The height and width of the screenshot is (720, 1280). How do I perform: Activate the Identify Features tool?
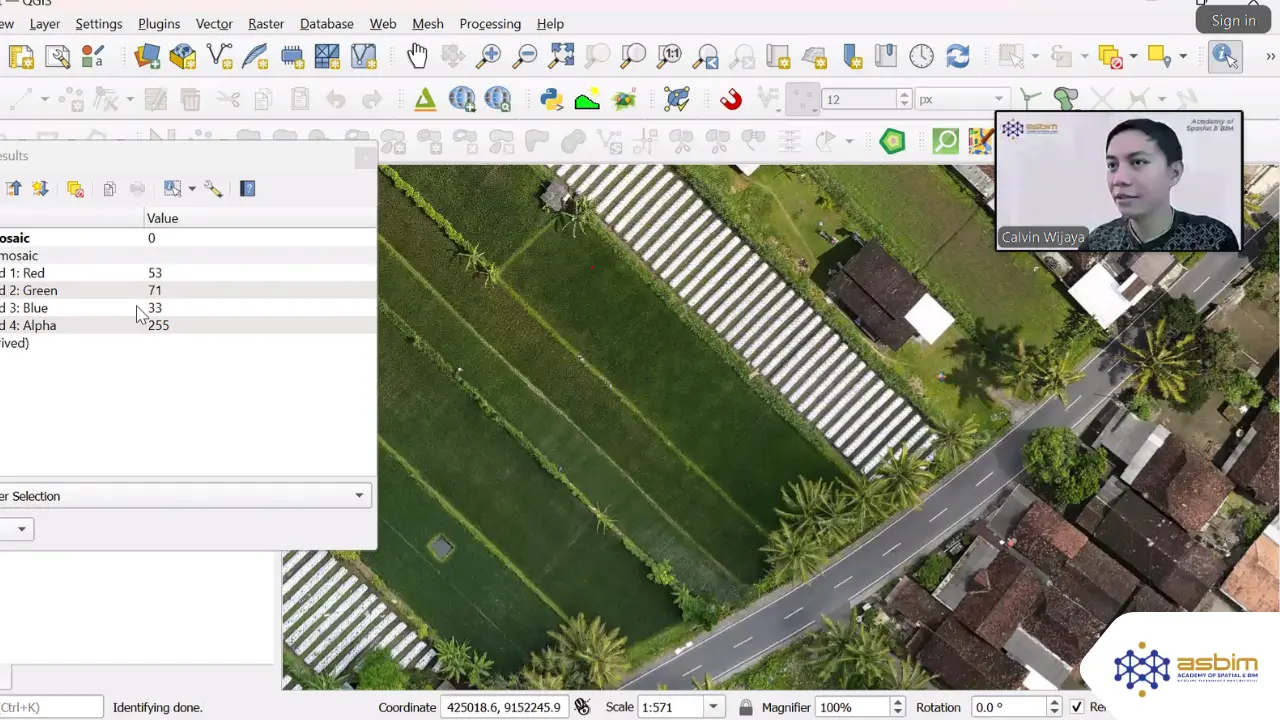tap(1224, 56)
